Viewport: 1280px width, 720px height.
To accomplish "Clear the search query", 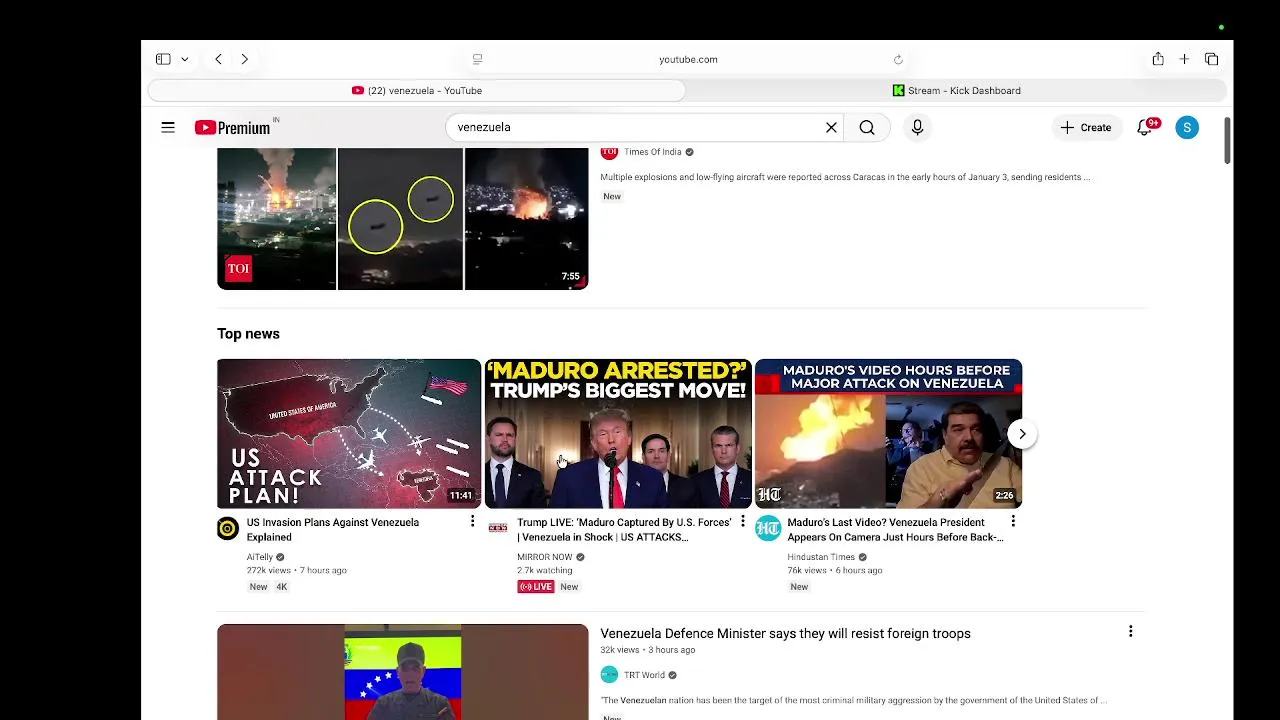I will point(831,127).
